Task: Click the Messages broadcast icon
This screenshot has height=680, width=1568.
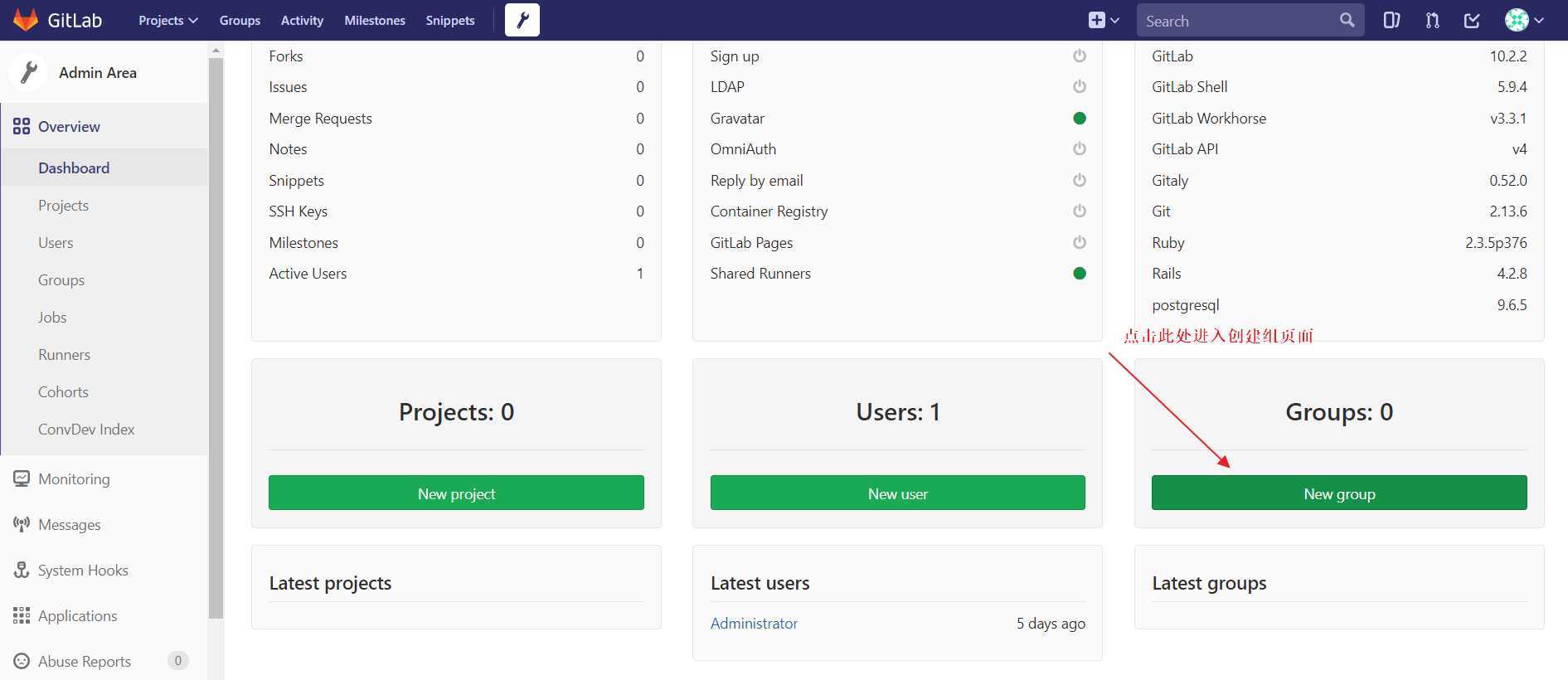Action: click(x=22, y=524)
